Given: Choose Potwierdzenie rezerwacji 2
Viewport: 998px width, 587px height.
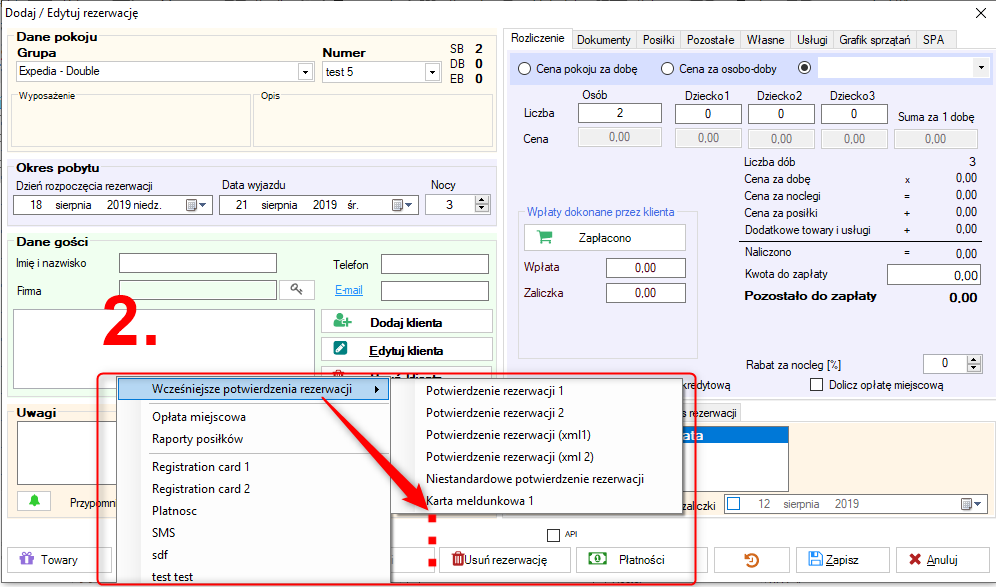Looking at the screenshot, I should [536, 413].
